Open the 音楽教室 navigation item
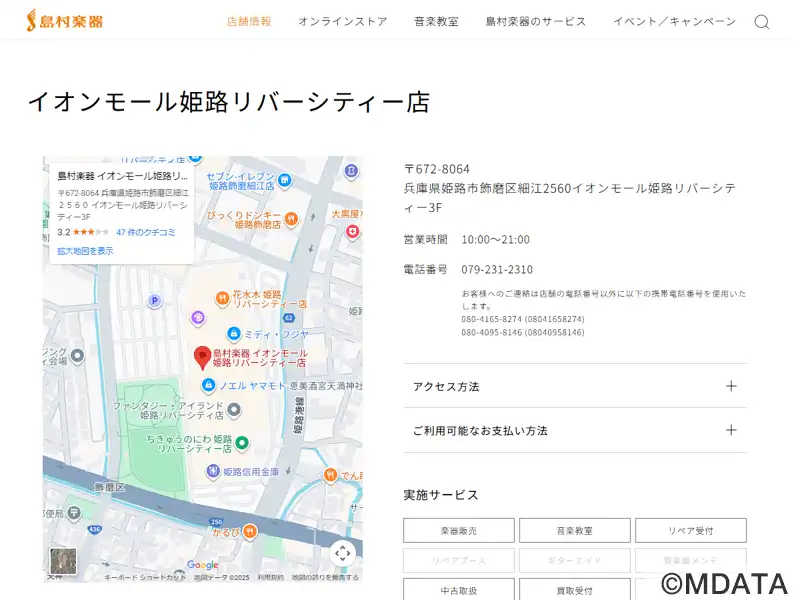Image resolution: width=800 pixels, height=600 pixels. click(x=436, y=22)
